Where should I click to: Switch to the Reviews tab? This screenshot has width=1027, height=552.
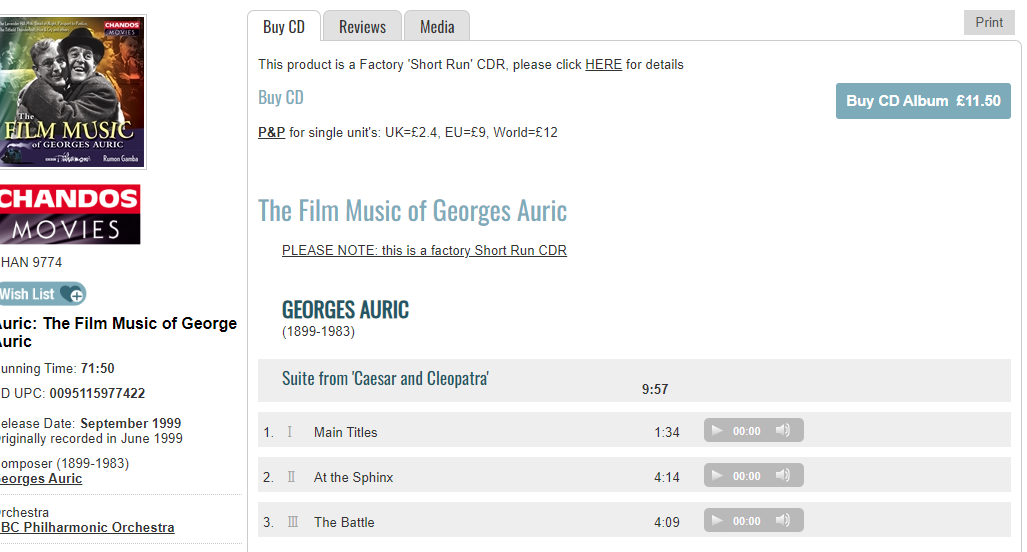coord(362,27)
